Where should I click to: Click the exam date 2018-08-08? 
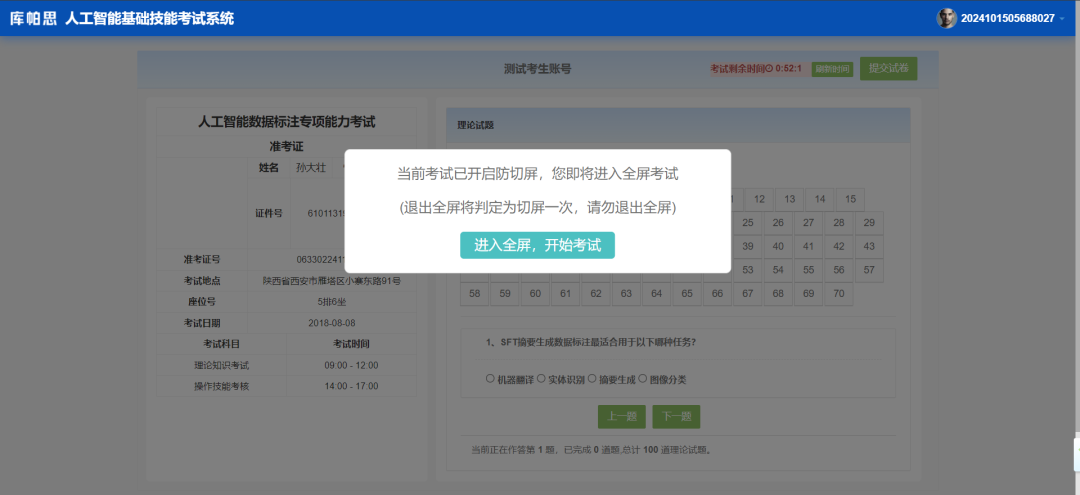click(332, 323)
